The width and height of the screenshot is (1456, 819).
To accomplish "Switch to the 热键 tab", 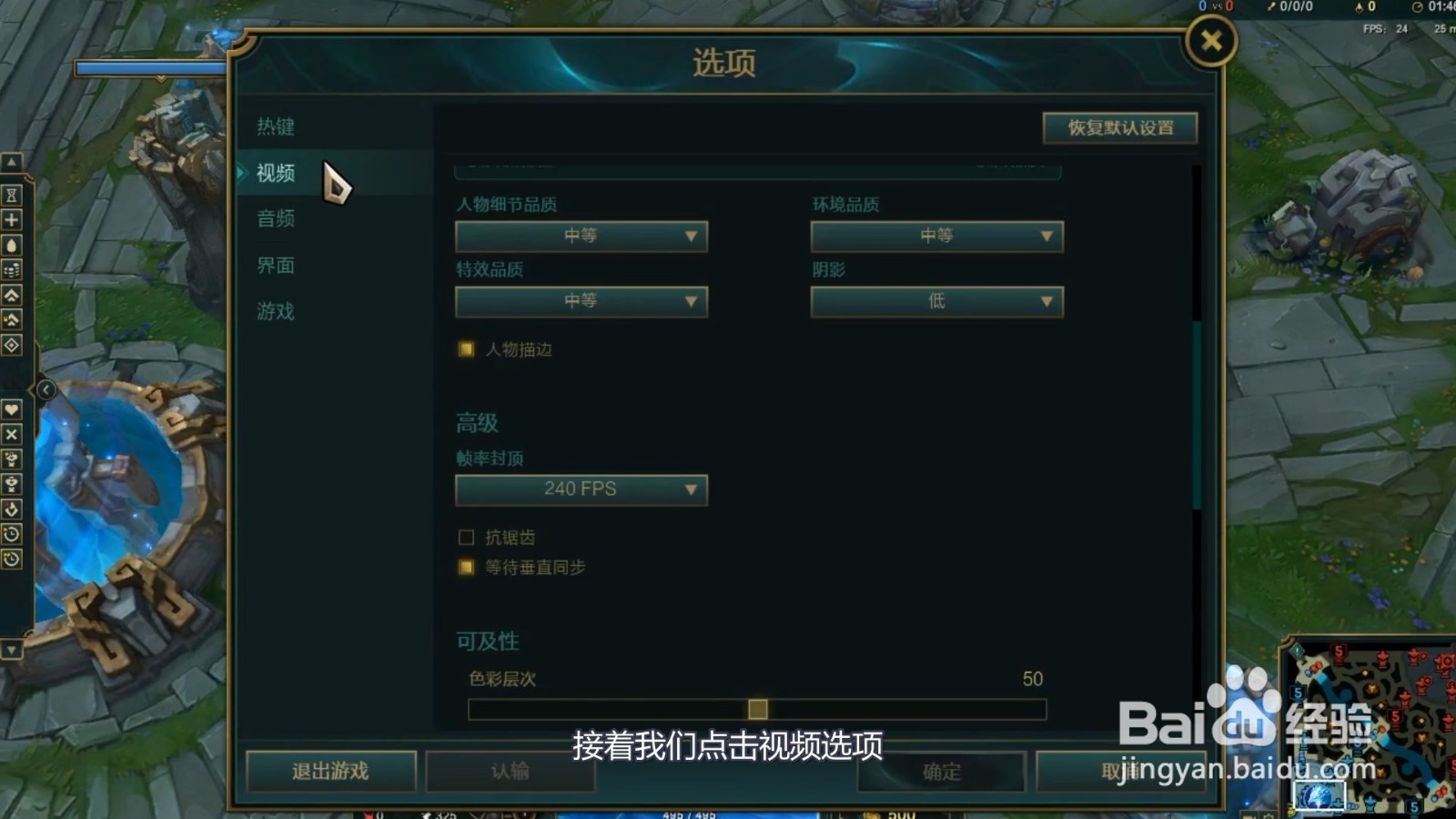I will 276,126.
